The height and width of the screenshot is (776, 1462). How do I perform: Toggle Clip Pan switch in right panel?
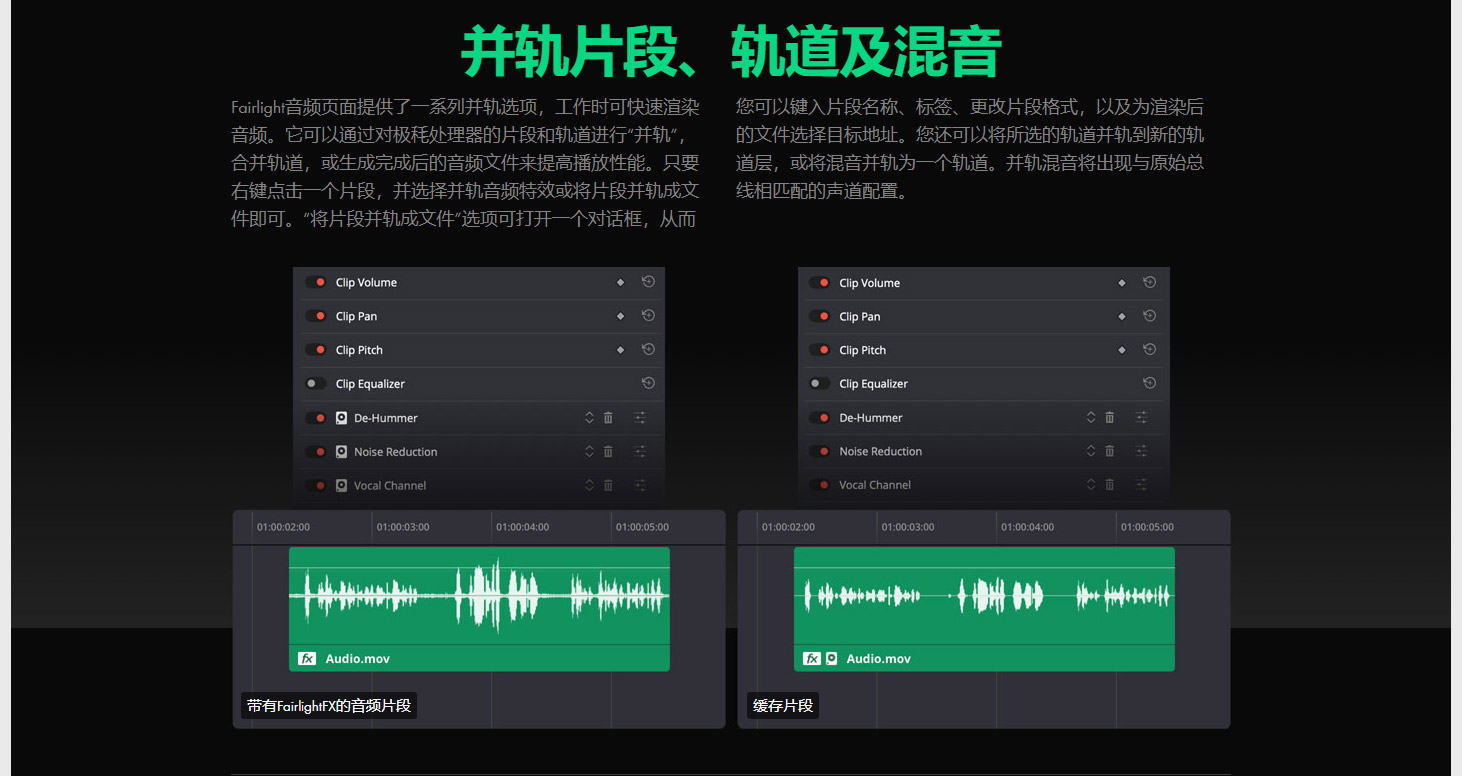click(820, 316)
